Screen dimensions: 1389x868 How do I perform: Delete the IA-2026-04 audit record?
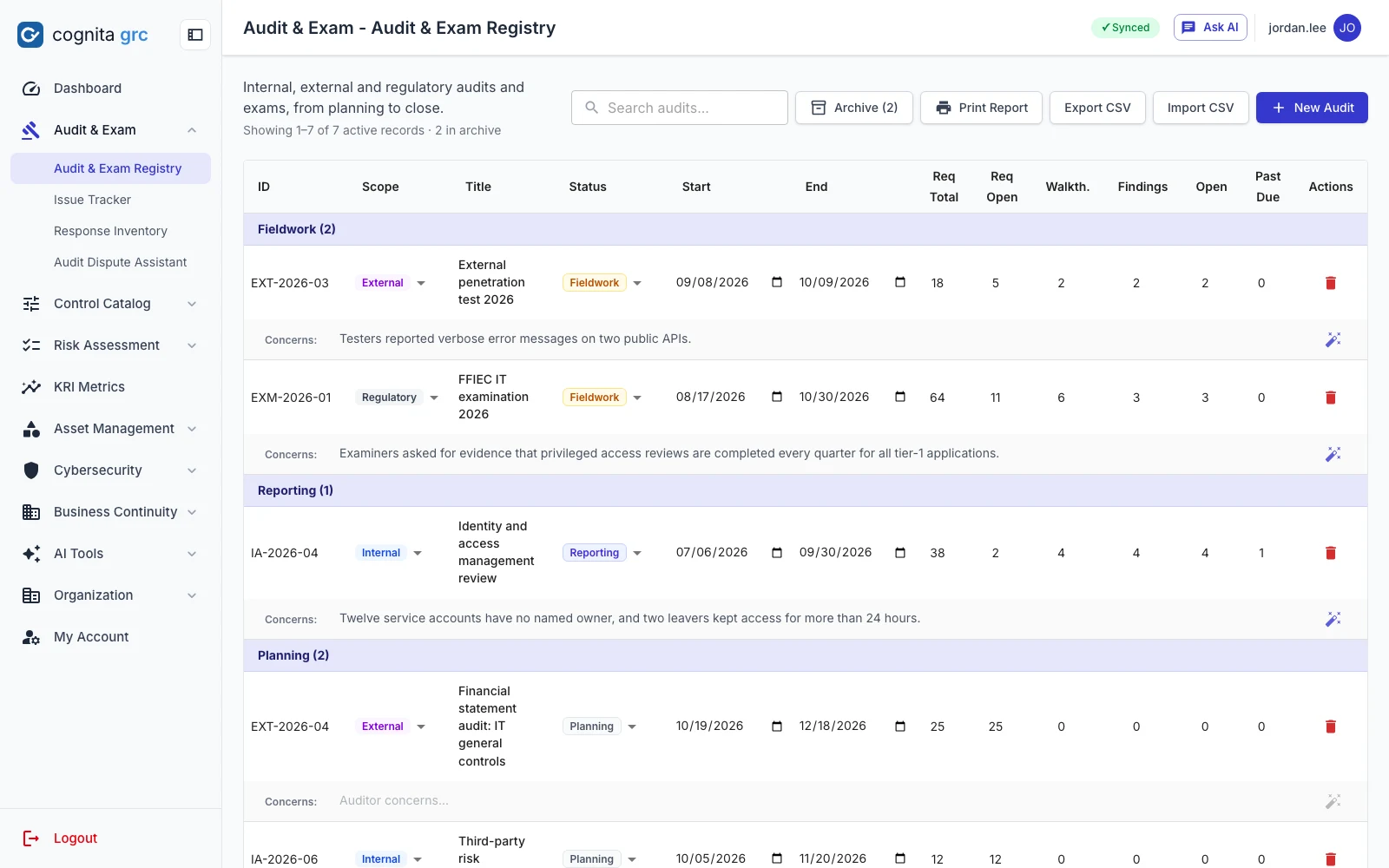coord(1330,553)
